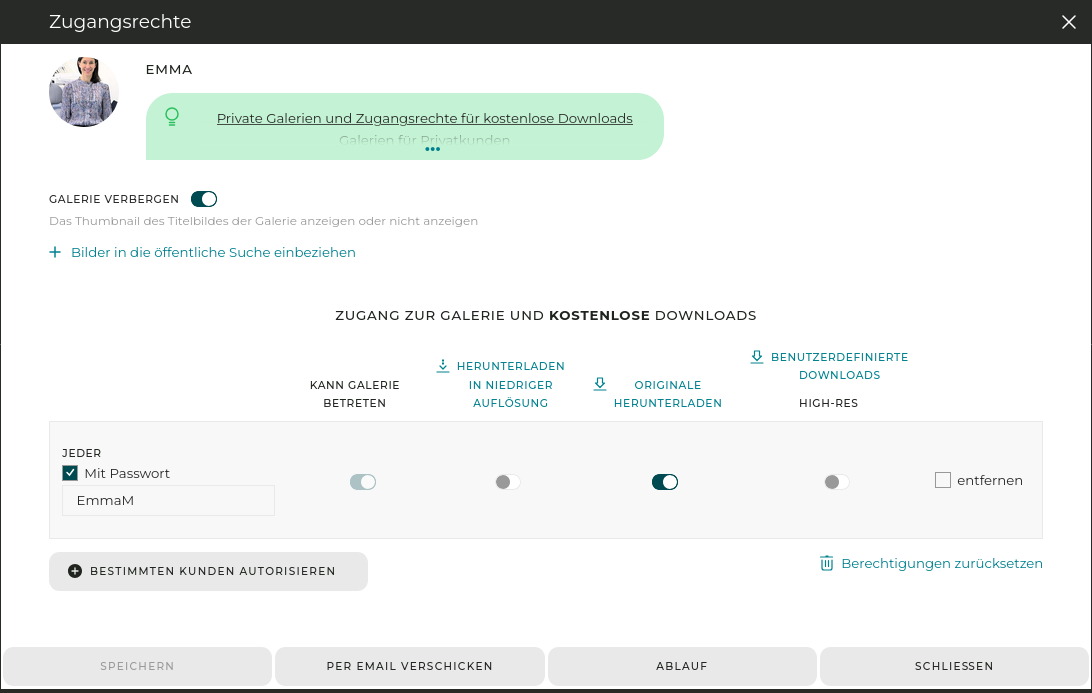
Task: Click the download icon for Originale herunterladen
Action: [x=600, y=384]
